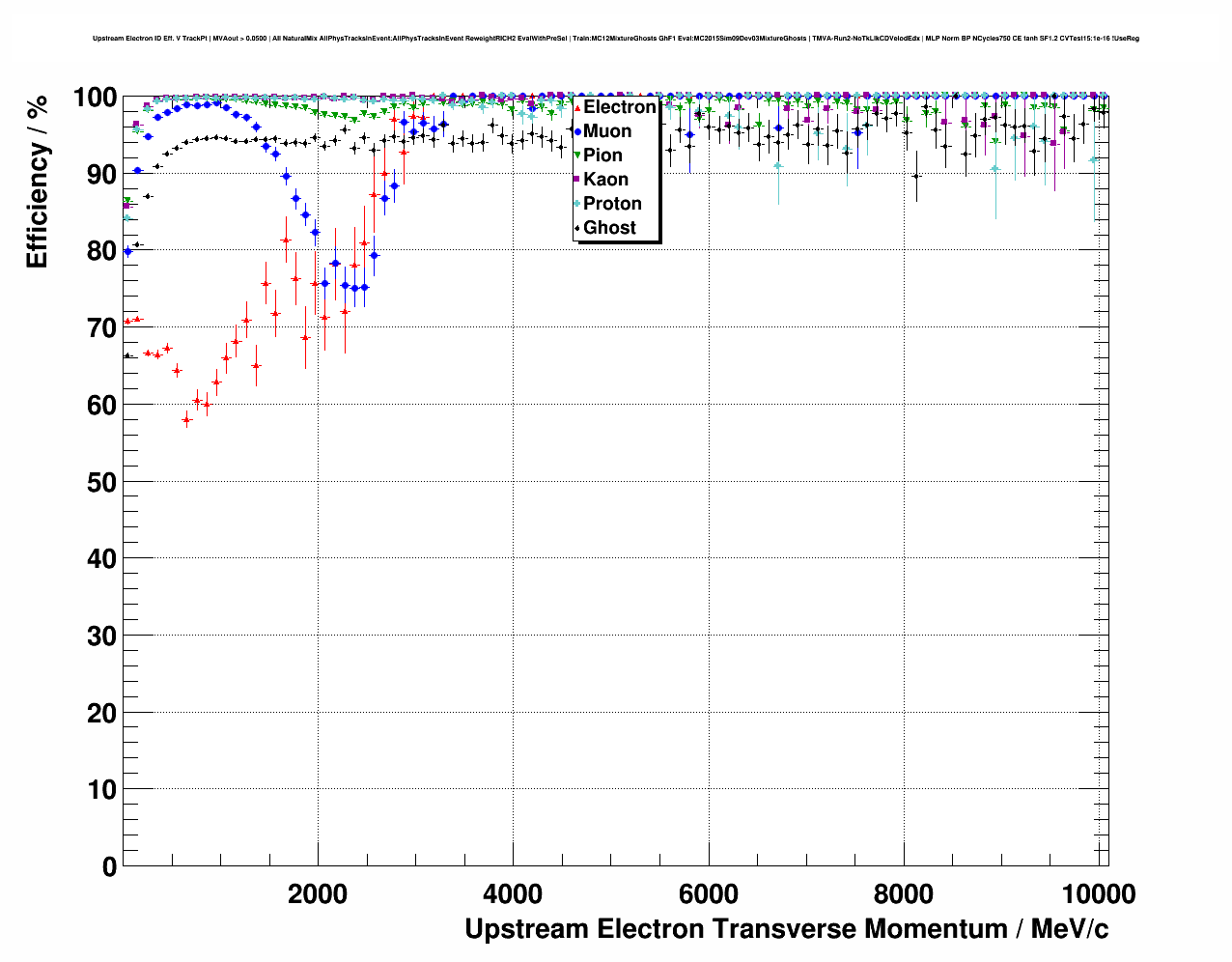Viewport: 1232px width, 962px height.
Task: Select the Muon label in legend
Action: (x=607, y=131)
